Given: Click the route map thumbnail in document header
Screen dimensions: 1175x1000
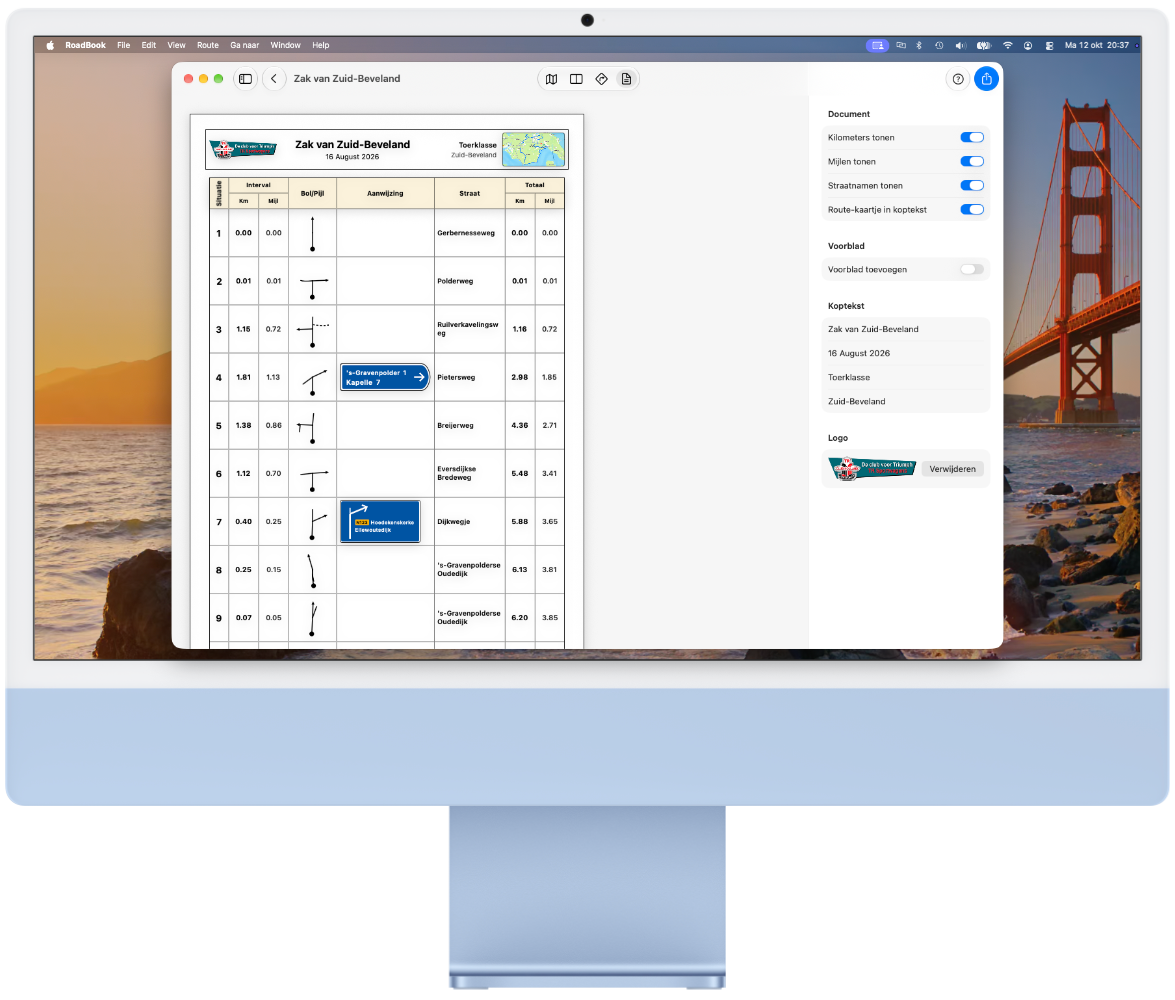Looking at the screenshot, I should point(534,149).
